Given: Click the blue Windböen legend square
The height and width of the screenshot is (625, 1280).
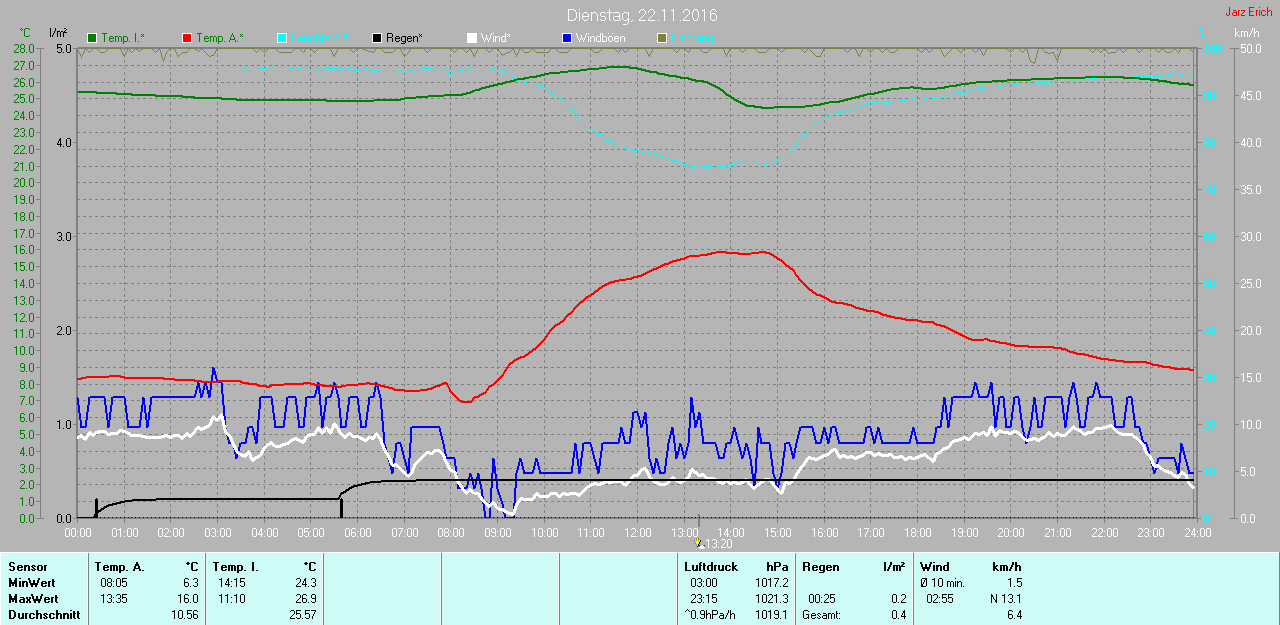Looking at the screenshot, I should [566, 38].
